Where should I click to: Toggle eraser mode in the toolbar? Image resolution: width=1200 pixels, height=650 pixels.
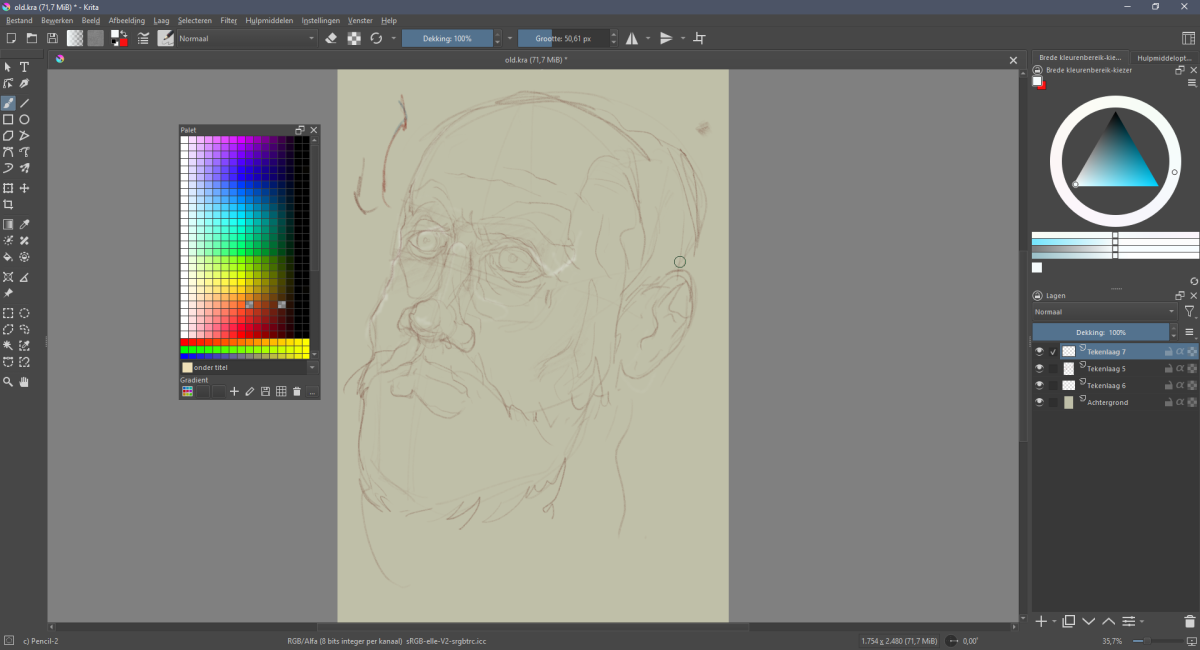click(333, 38)
